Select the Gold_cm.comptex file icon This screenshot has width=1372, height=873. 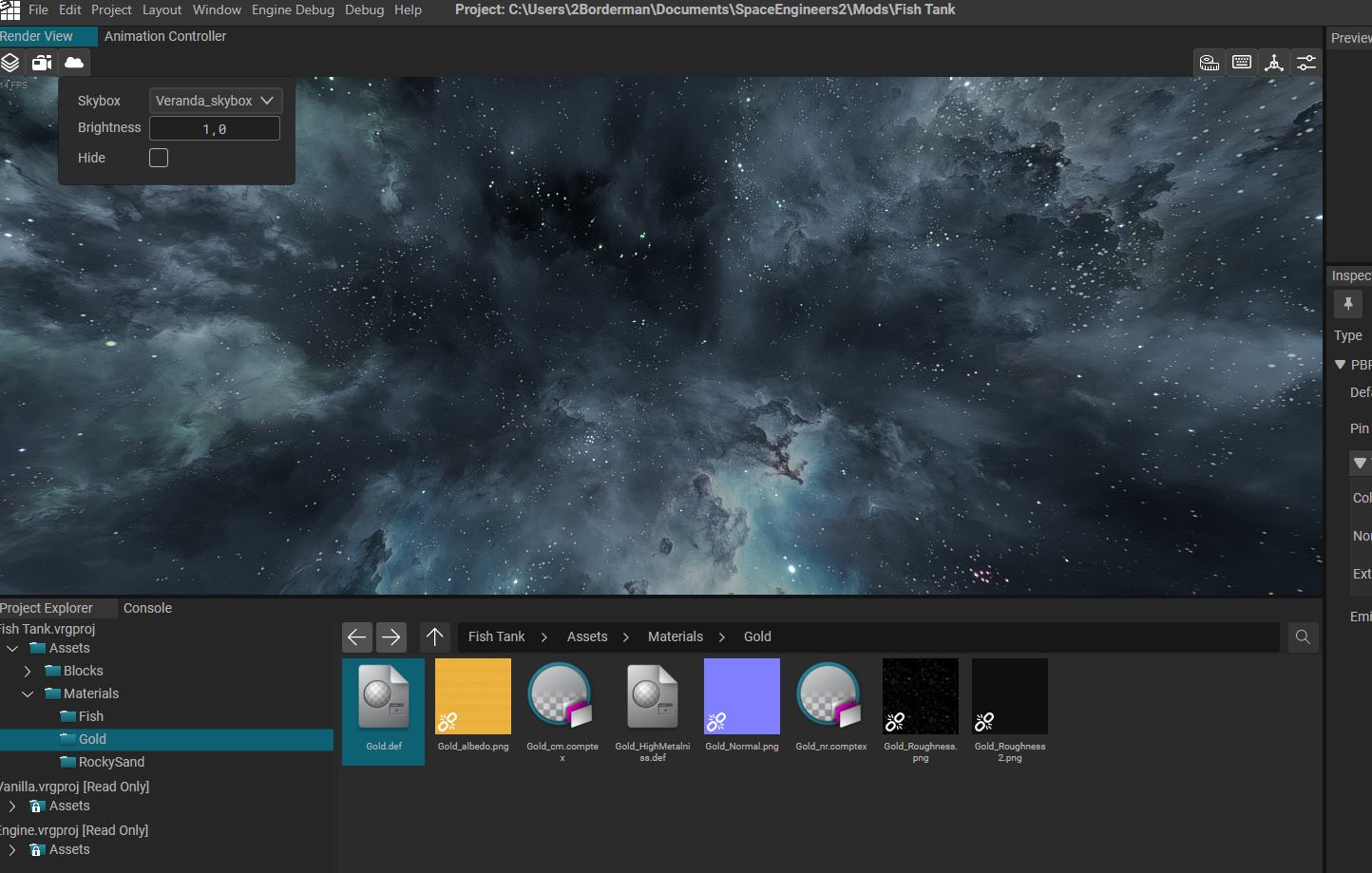(562, 697)
